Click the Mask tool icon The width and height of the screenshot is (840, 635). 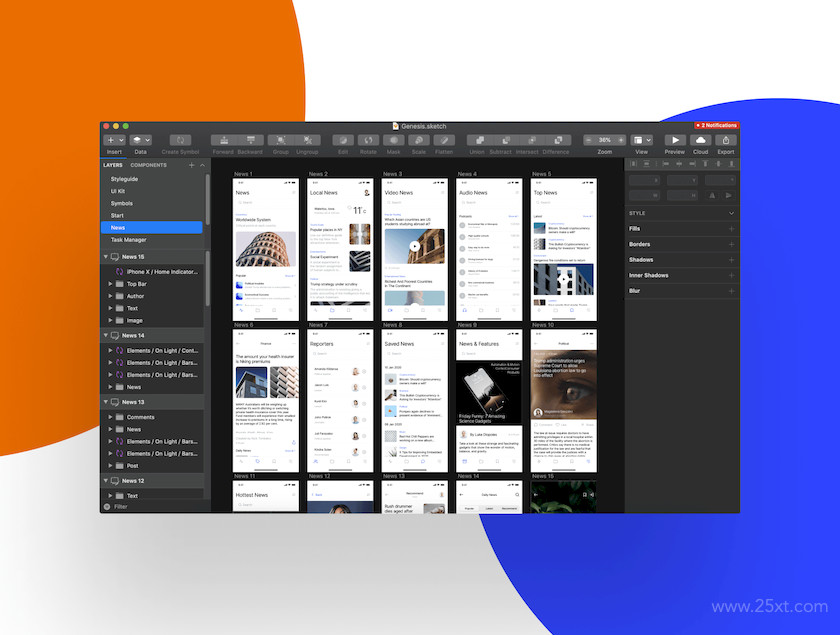click(x=393, y=140)
